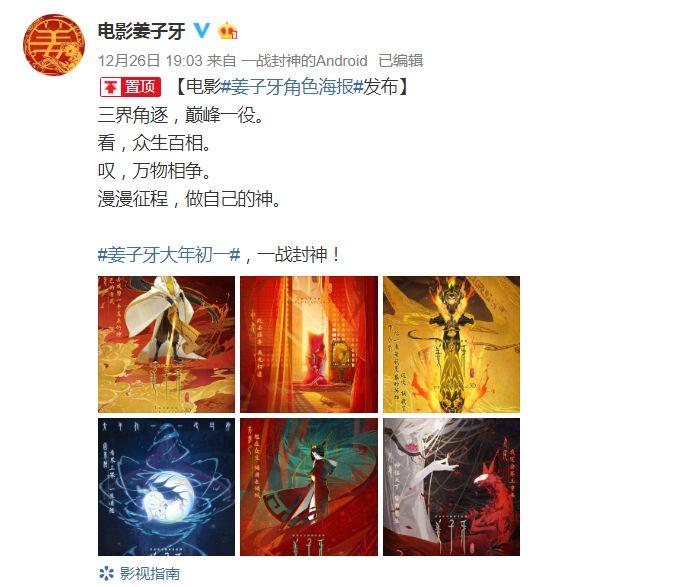Open the #姜子牙角色海报# hashtag

(x=292, y=87)
